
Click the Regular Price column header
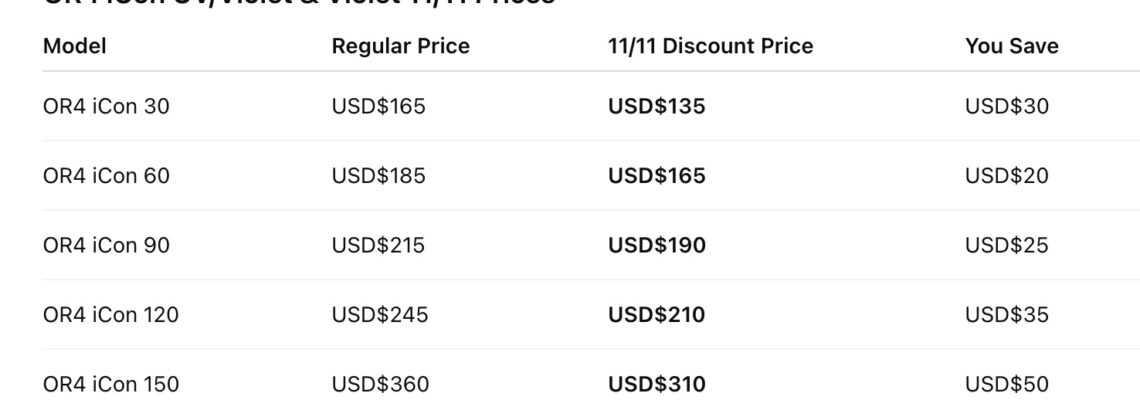coord(400,46)
